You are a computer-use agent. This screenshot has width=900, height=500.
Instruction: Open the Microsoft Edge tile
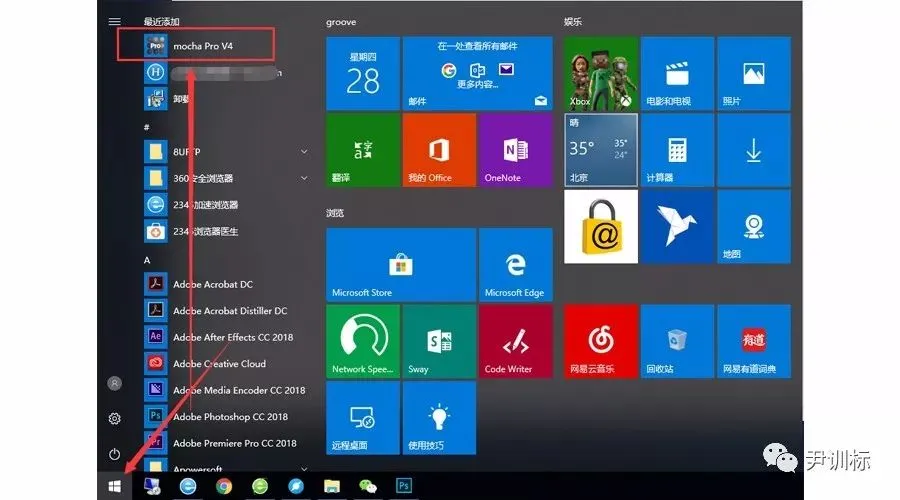click(x=515, y=265)
